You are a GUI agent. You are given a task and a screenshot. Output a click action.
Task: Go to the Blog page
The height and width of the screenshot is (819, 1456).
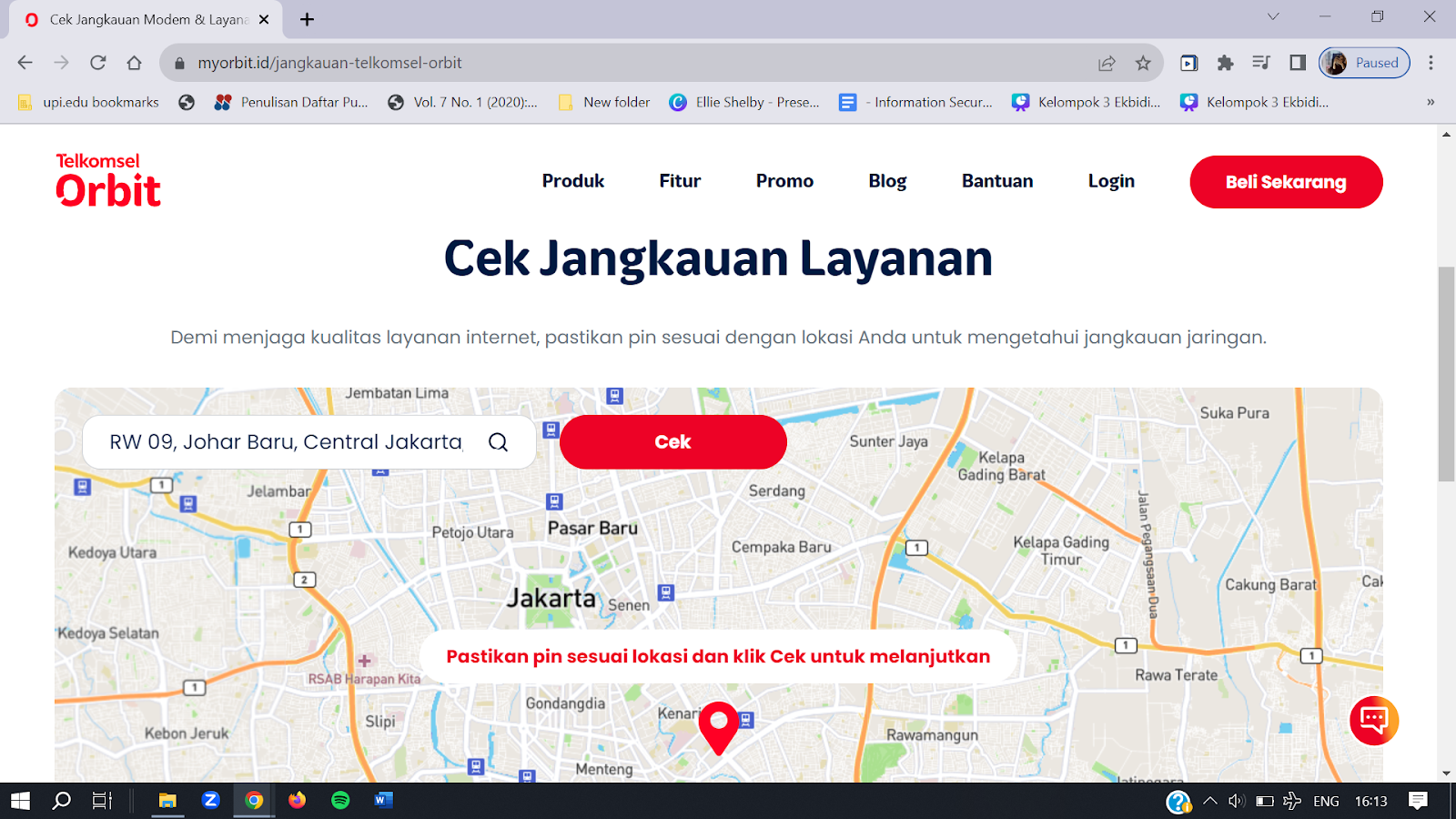887,181
